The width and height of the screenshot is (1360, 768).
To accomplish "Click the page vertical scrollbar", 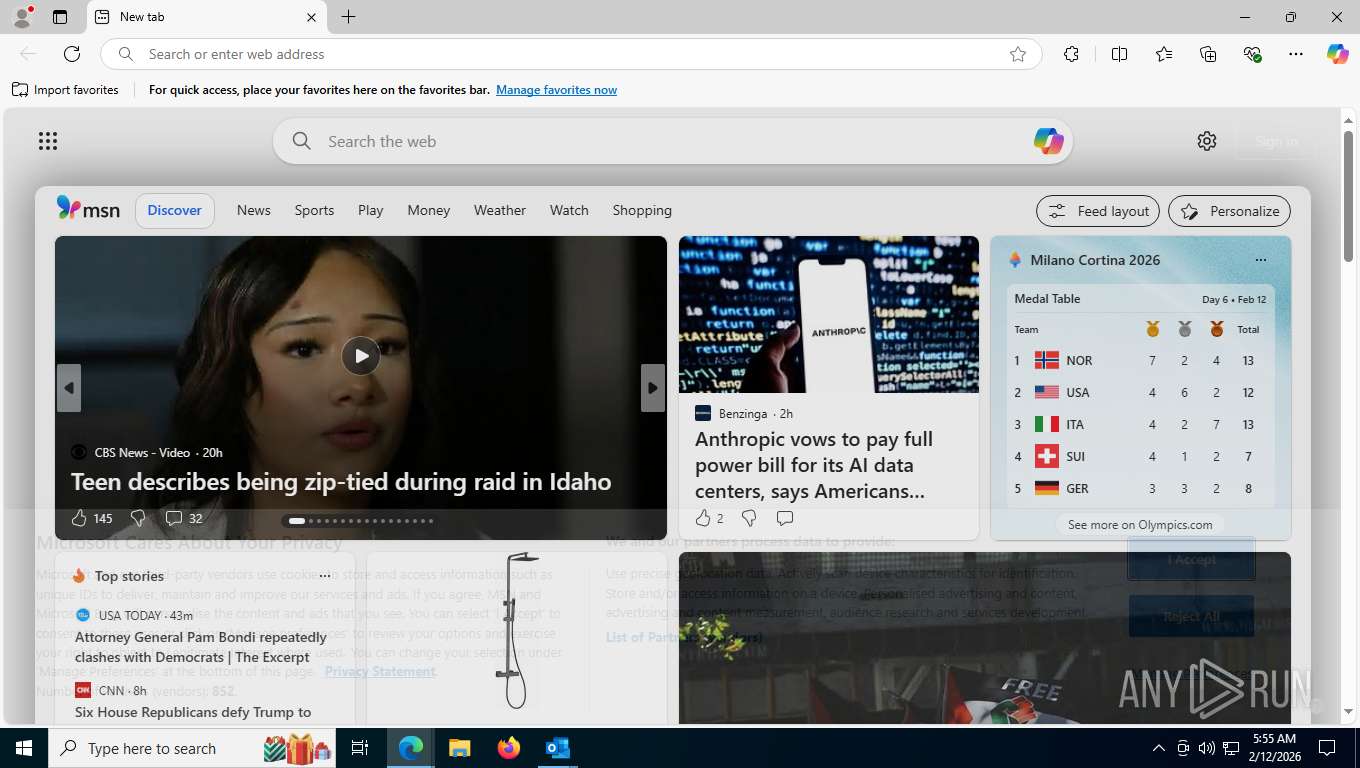I will 1348,196.
